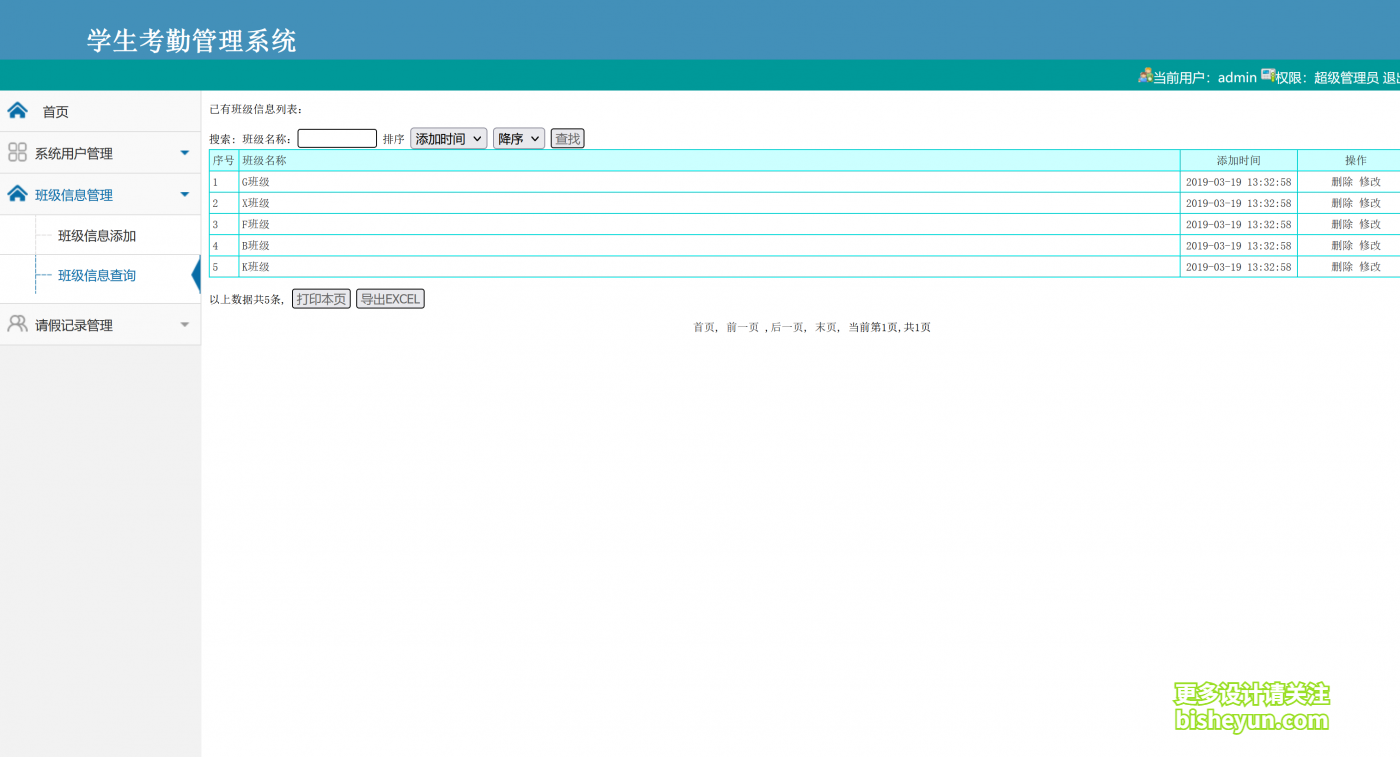The height and width of the screenshot is (757, 1400).
Task: Delete the F班级 row
Action: (1342, 224)
